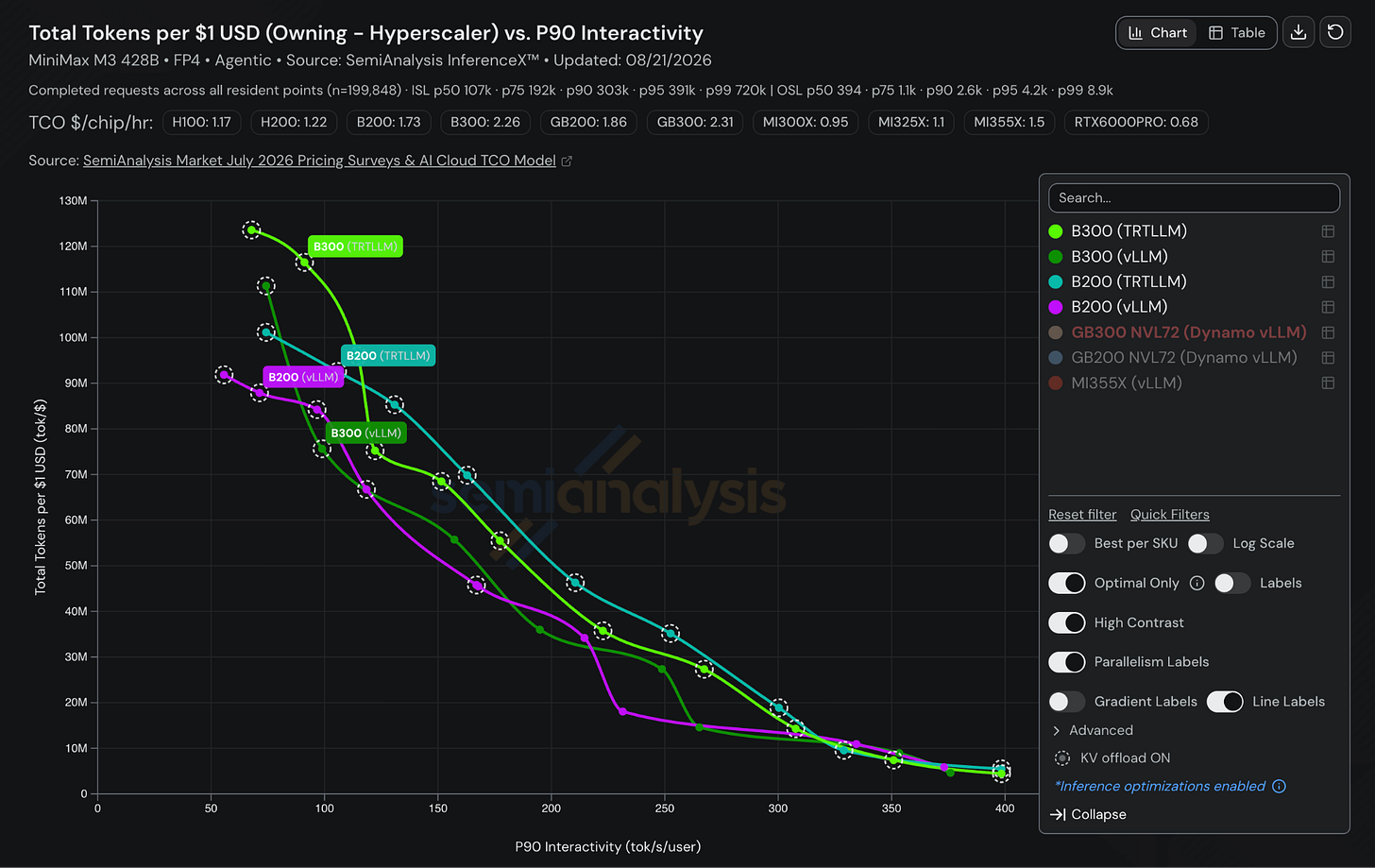The image size is (1375, 868).
Task: Click the B300 (vLLM) line label on chart
Action: tap(366, 433)
